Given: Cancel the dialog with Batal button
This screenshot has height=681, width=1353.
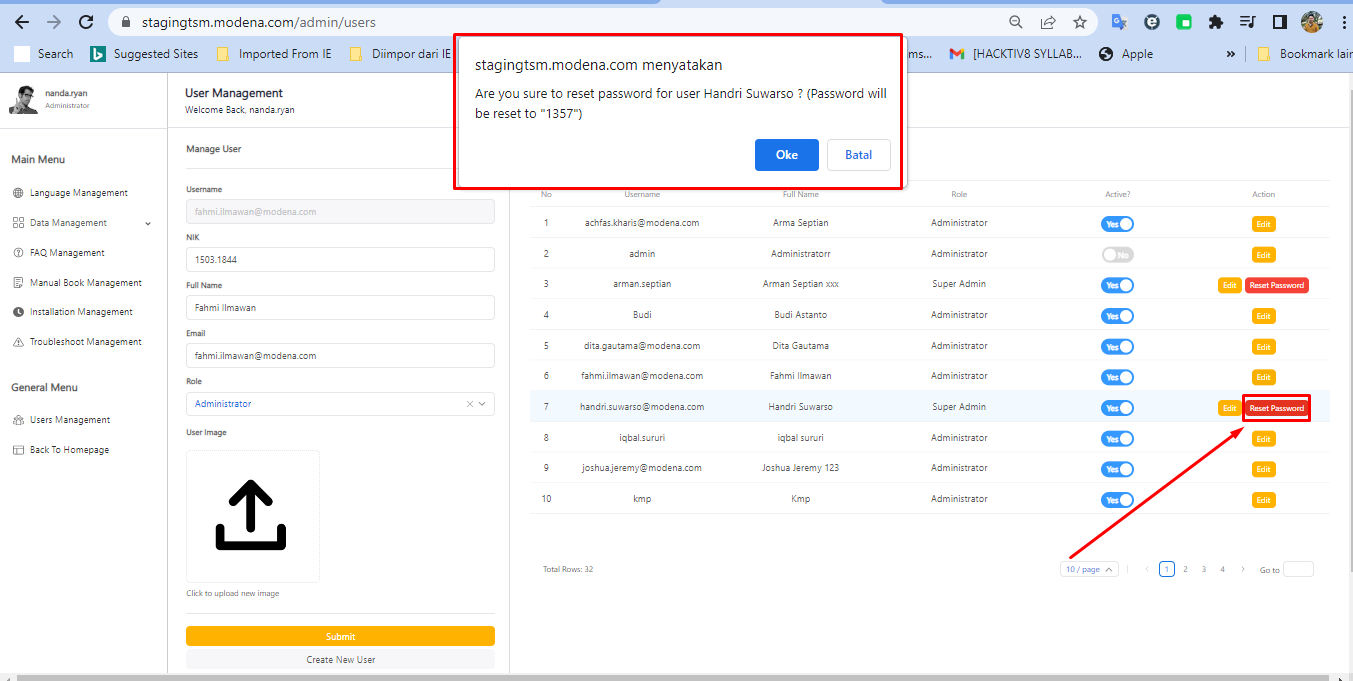Looking at the screenshot, I should point(858,155).
